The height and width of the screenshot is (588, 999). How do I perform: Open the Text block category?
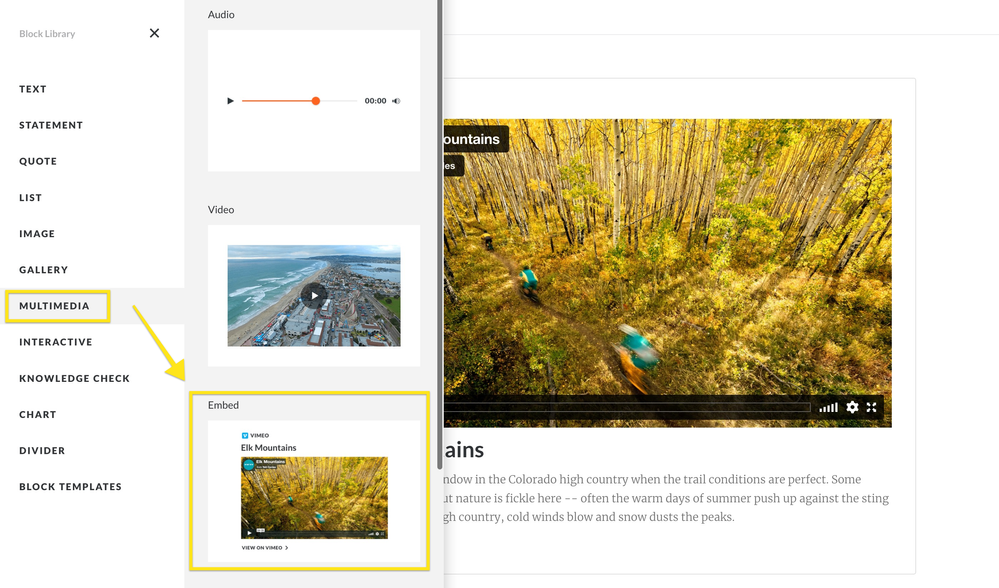[33, 89]
